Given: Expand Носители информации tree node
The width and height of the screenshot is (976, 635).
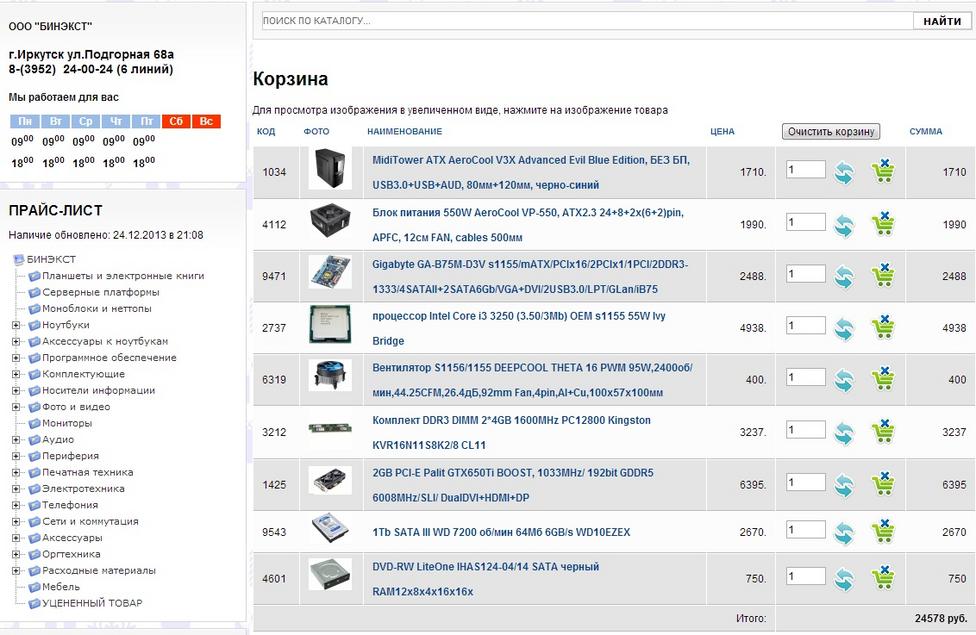Looking at the screenshot, I should click(16, 390).
